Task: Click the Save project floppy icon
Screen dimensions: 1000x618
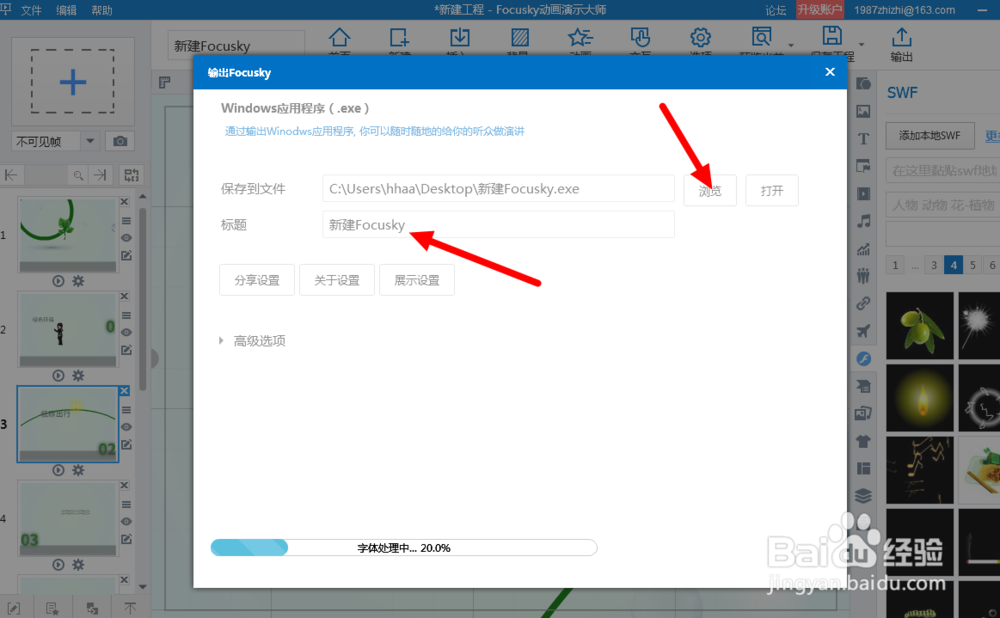Action: coord(832,36)
